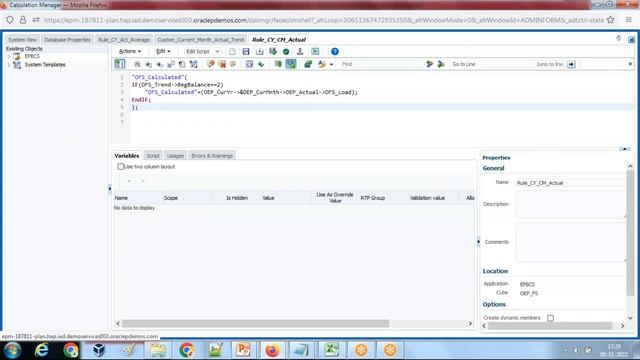Image resolution: width=640 pixels, height=360 pixels.
Task: Click the Is Hidden column header
Action: coord(237,198)
